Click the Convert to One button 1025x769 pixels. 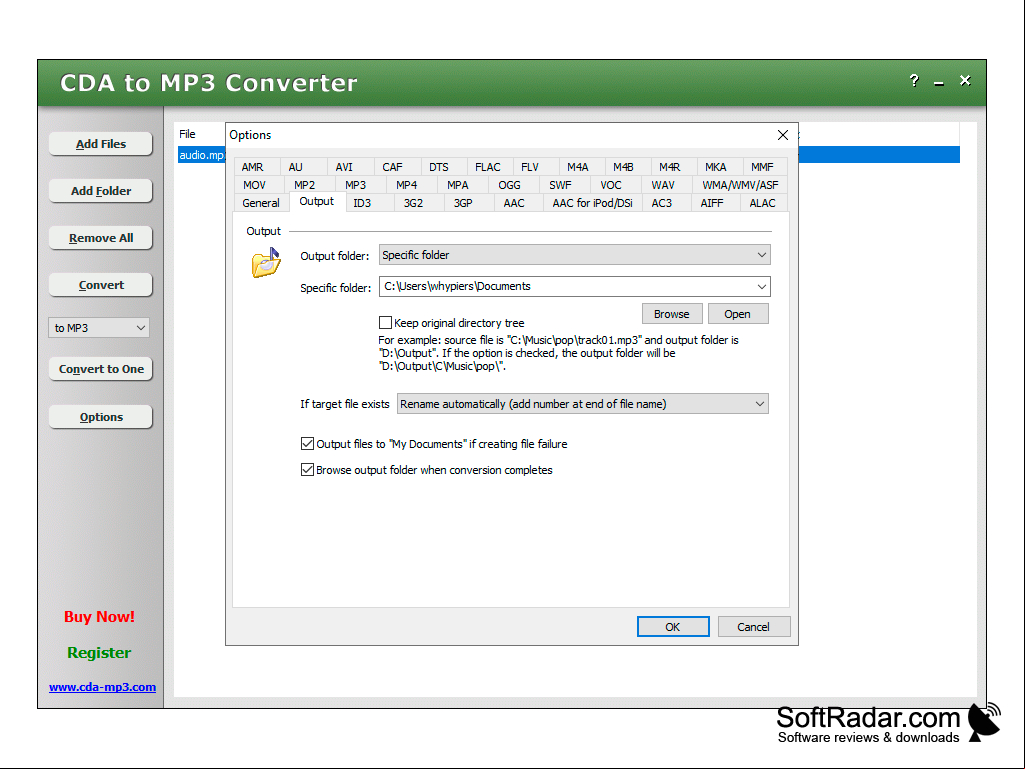(x=101, y=369)
